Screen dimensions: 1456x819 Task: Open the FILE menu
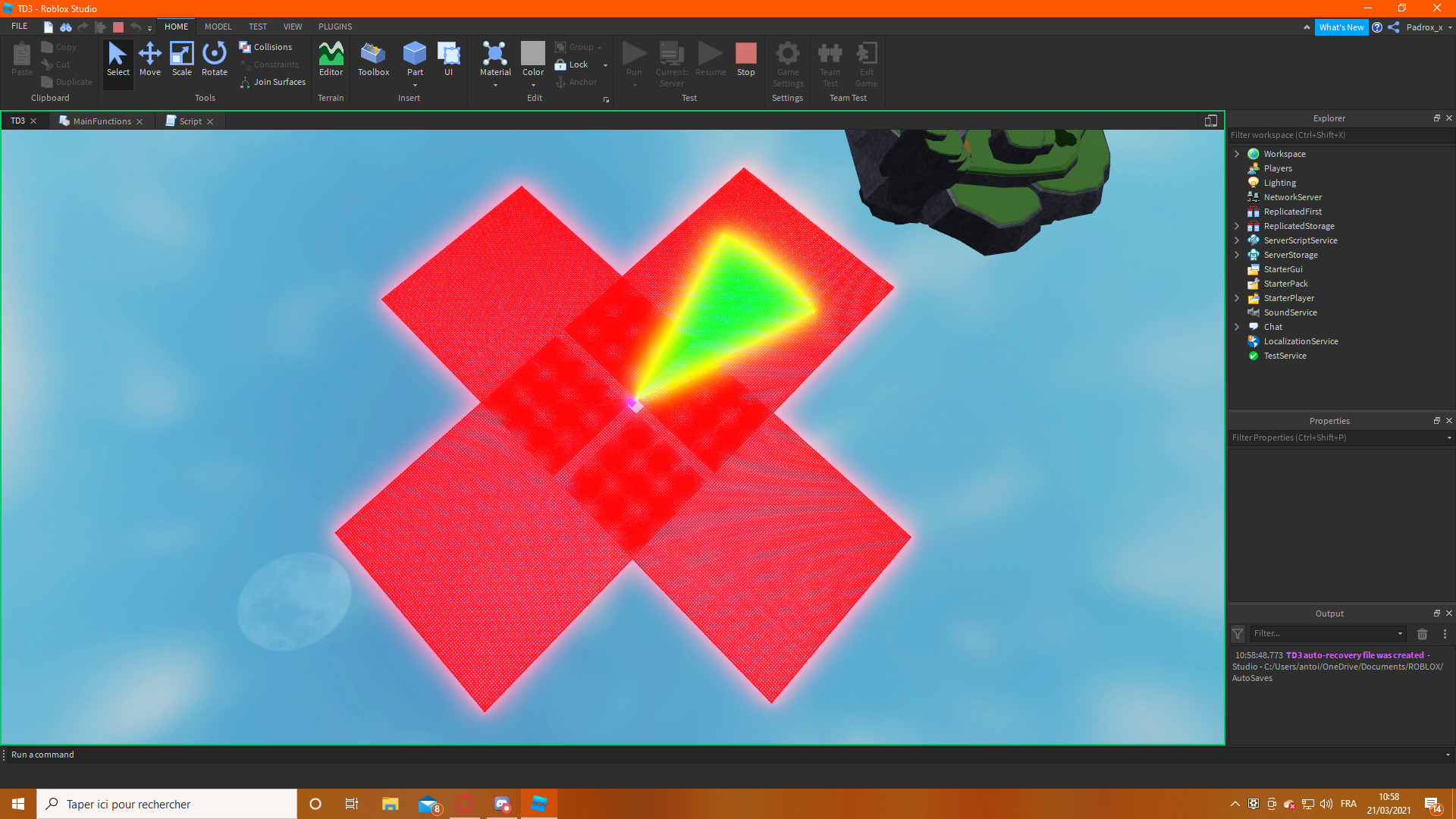pos(20,27)
